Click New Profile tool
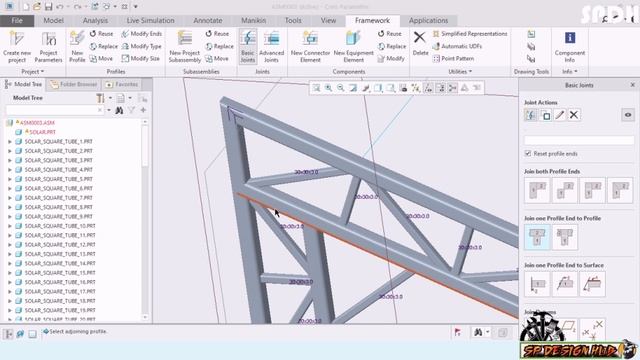This screenshot has width=640, height=360. 77,47
